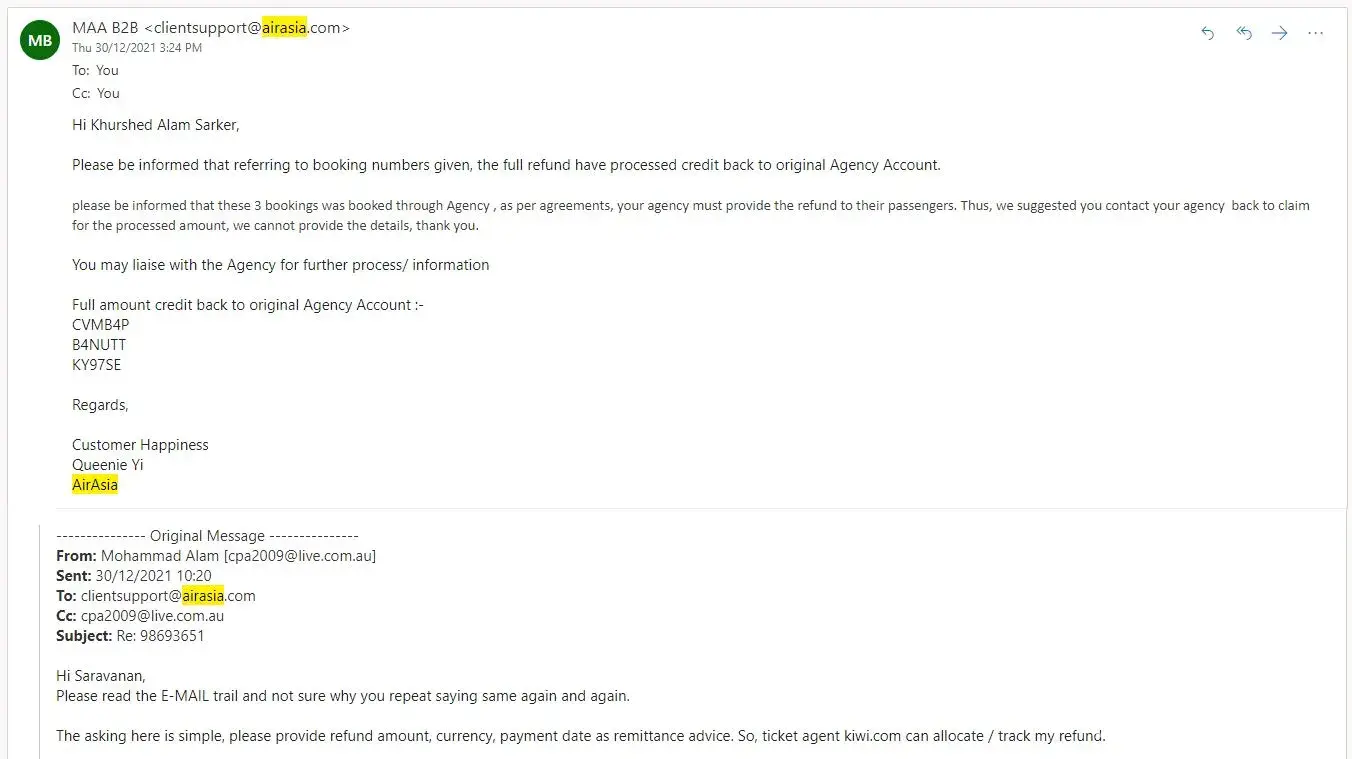Click booking number KY97SE
Viewport: 1352px width, 759px height.
point(96,365)
